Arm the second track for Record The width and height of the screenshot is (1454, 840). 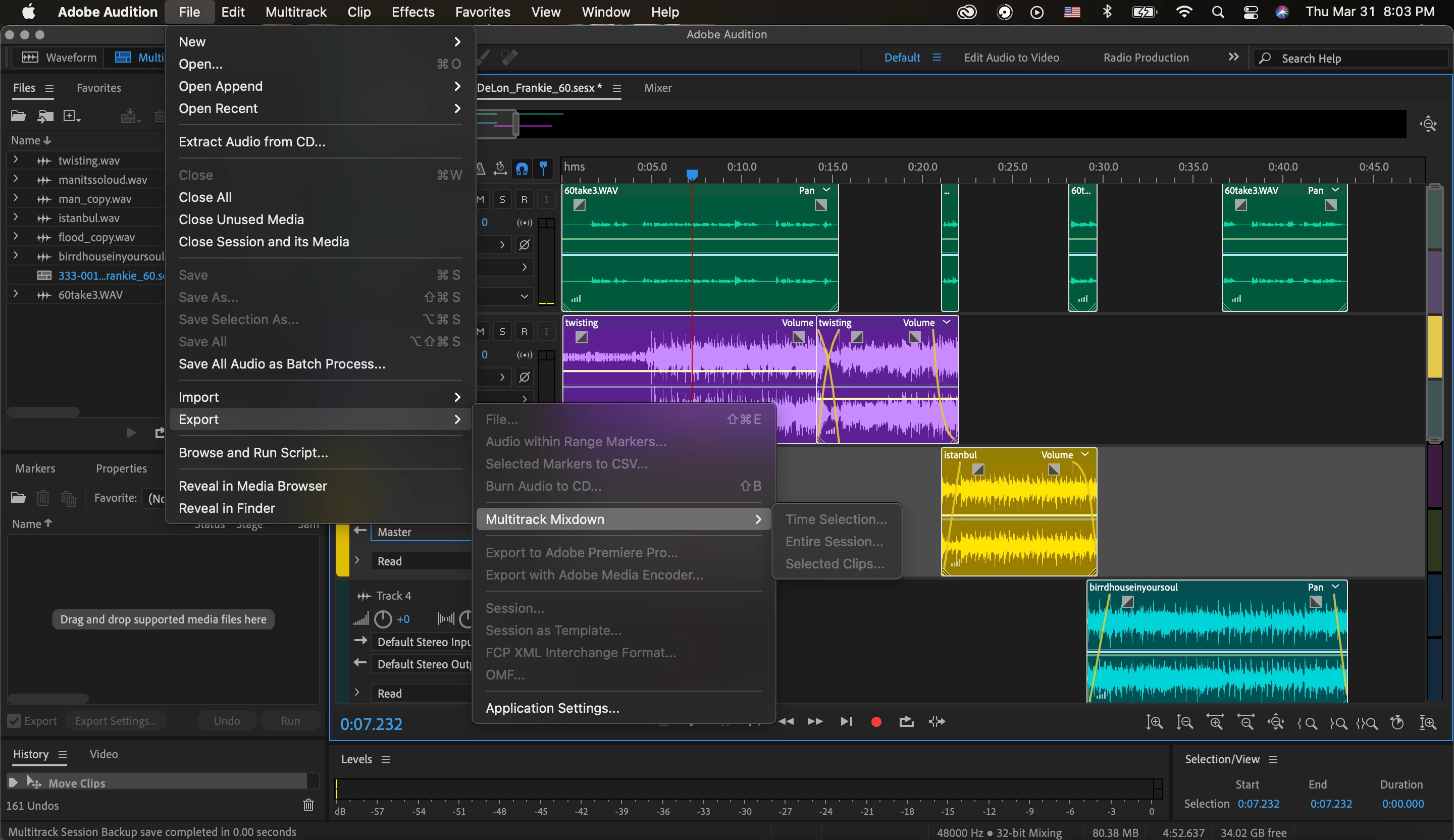(524, 332)
